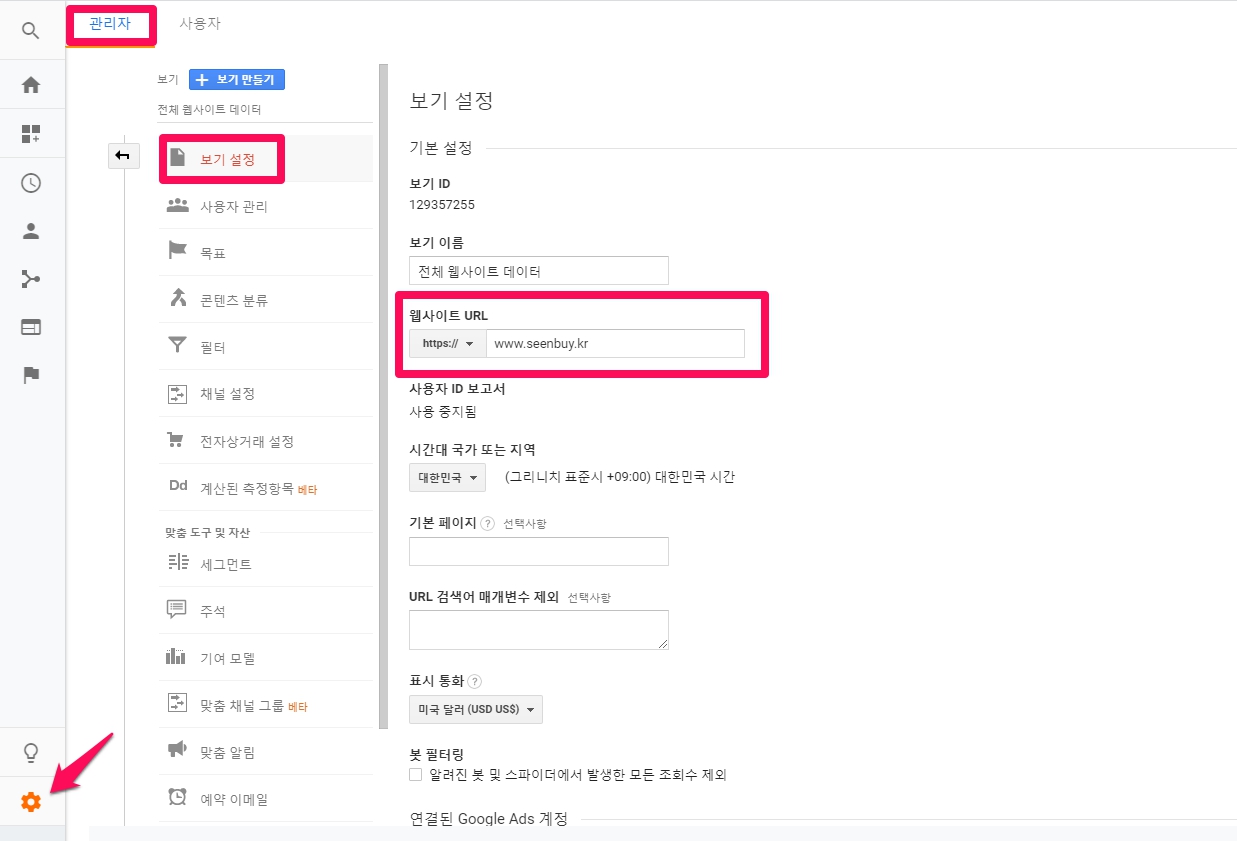Click the 보기 이름 text field

pyautogui.click(x=538, y=271)
